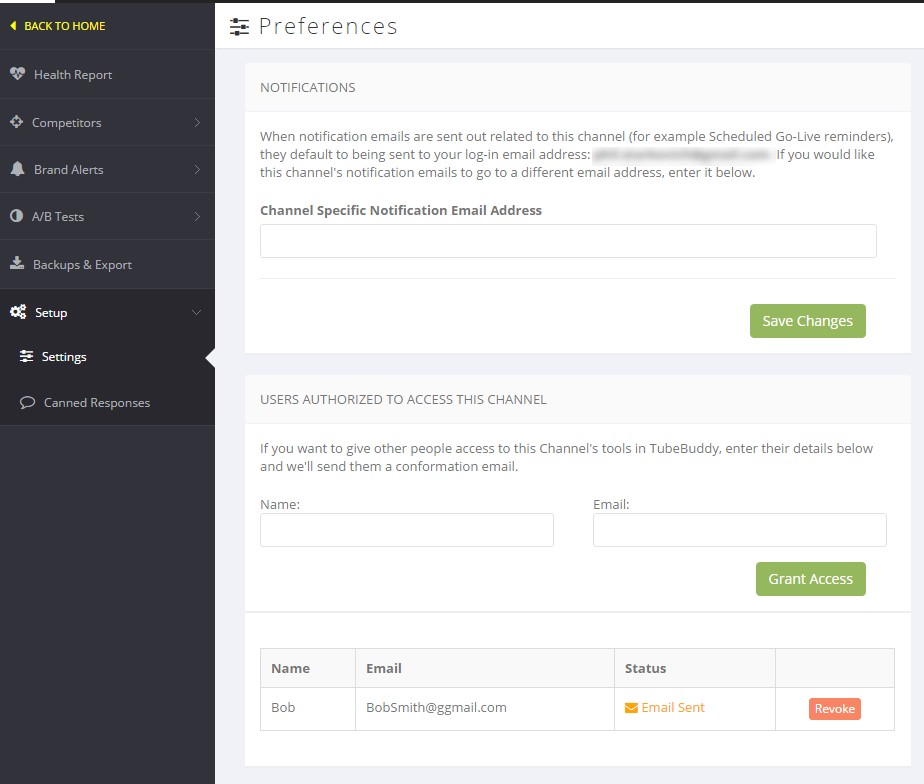Revoke access for Bob
Image resolution: width=924 pixels, height=784 pixels.
(834, 709)
